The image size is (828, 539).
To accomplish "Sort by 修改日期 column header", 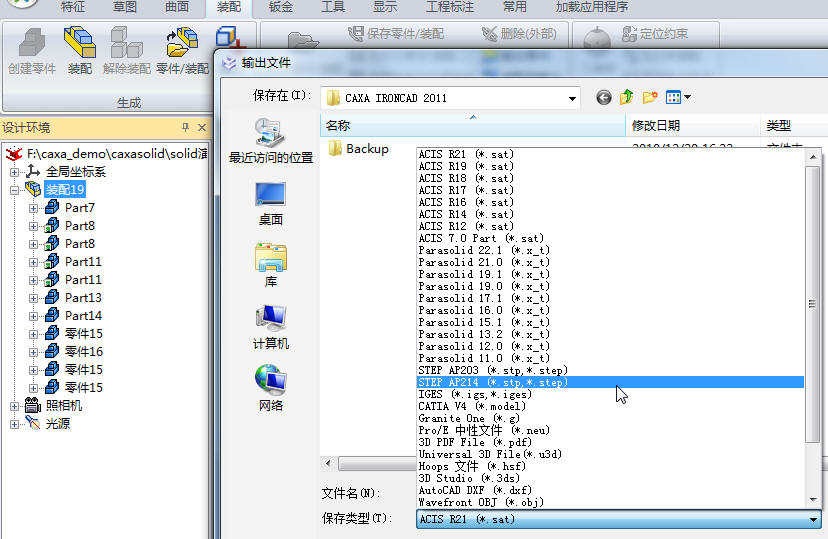I will pos(692,126).
